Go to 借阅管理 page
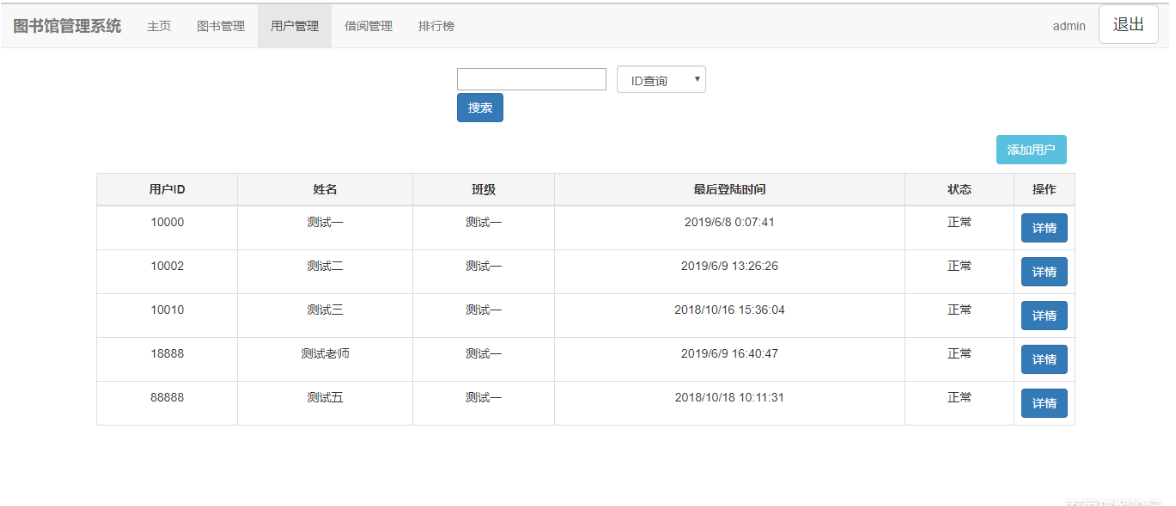The image size is (1176, 506). [x=368, y=26]
